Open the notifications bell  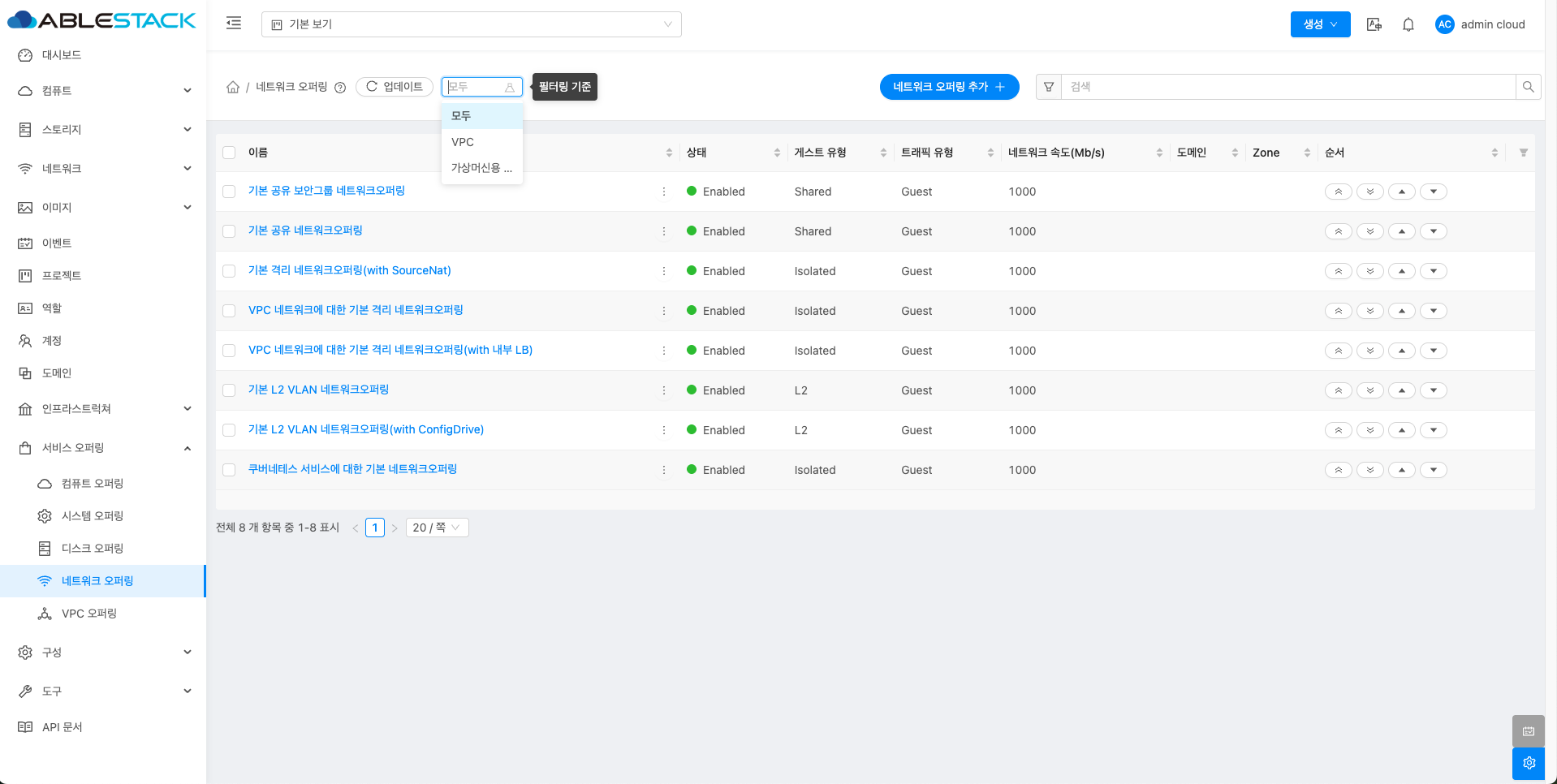[1408, 24]
